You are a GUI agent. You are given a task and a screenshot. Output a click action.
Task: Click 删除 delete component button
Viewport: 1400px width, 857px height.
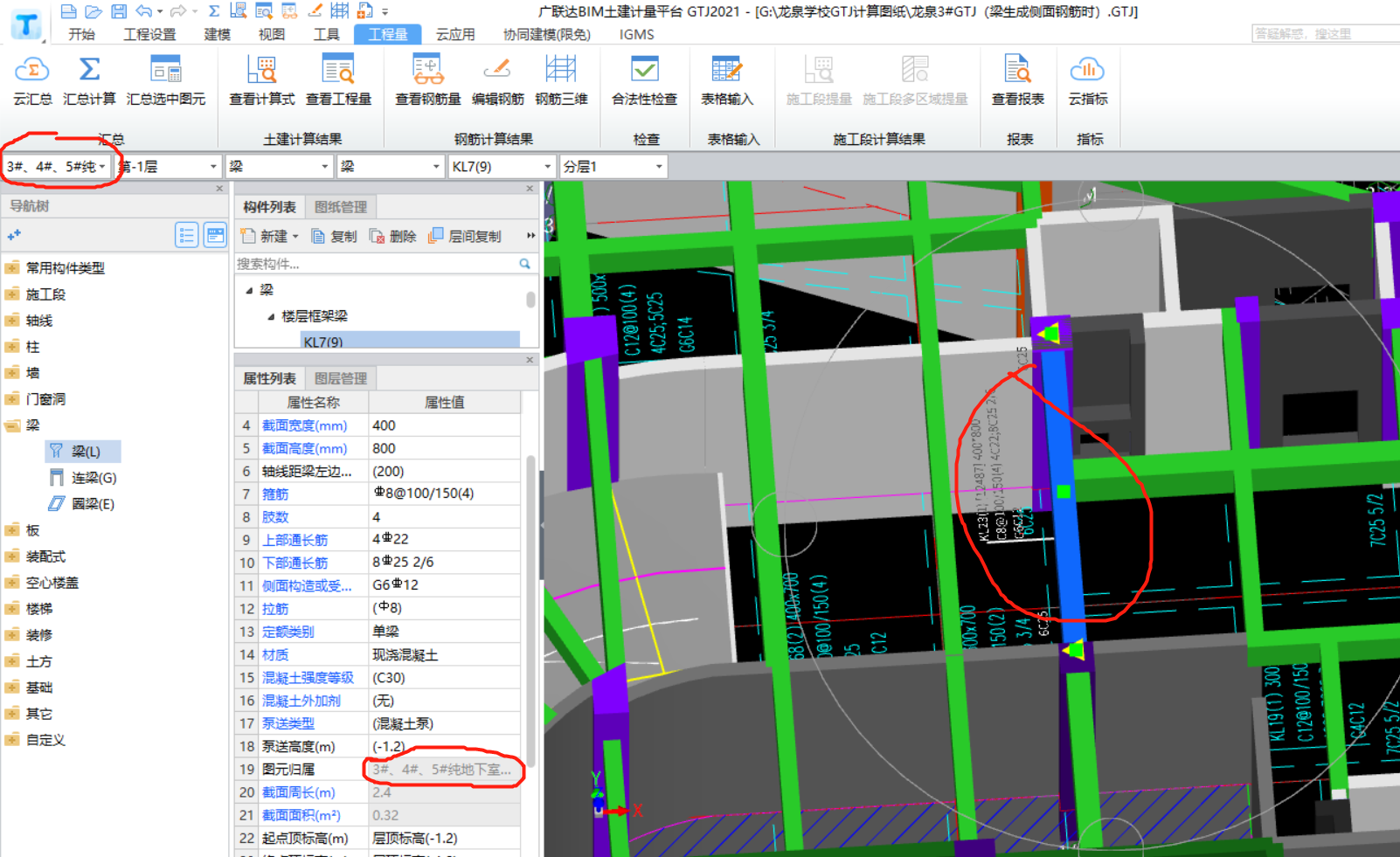392,236
